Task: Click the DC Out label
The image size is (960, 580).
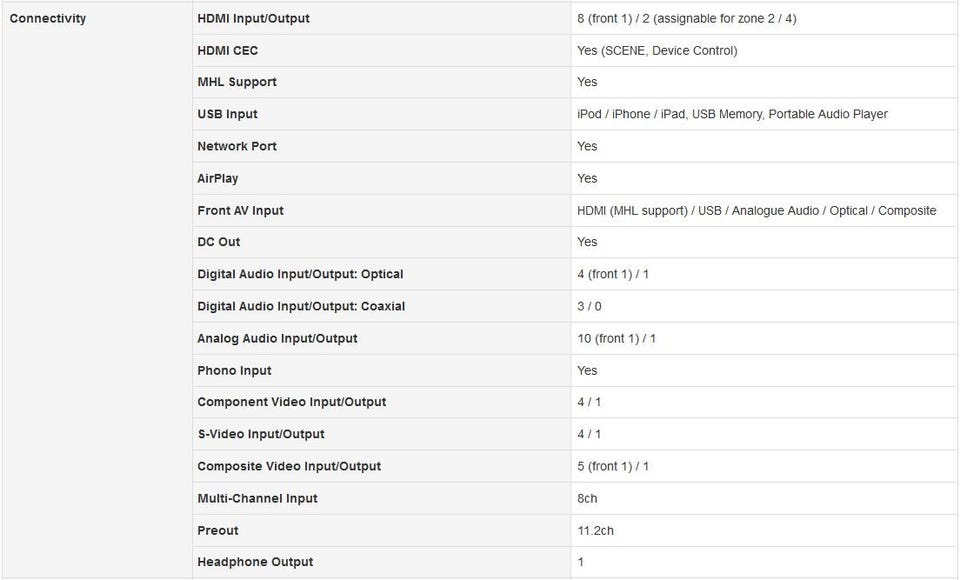Action: coord(218,242)
